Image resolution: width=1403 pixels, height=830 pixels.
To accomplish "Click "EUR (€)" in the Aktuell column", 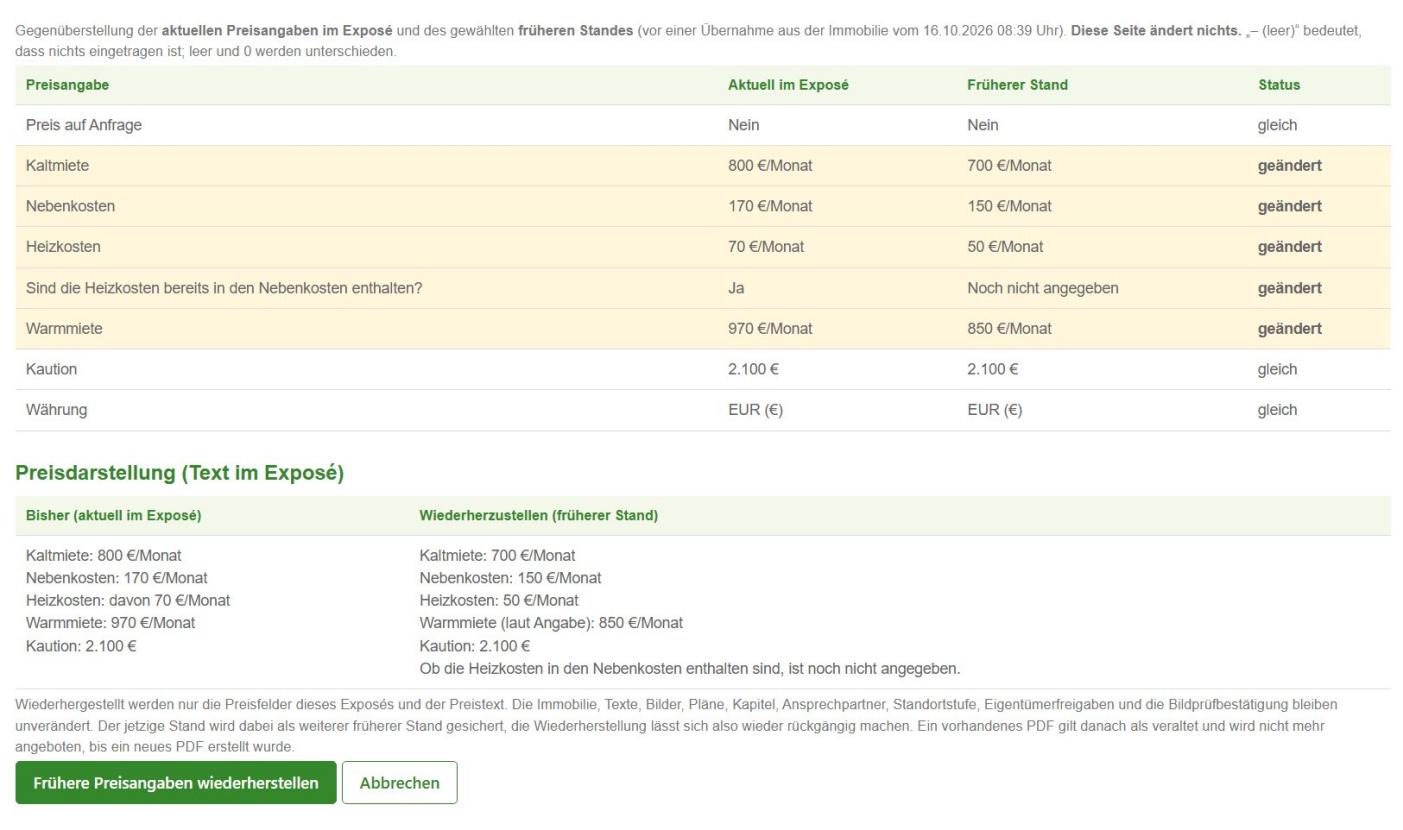I will pyautogui.click(x=755, y=410).
